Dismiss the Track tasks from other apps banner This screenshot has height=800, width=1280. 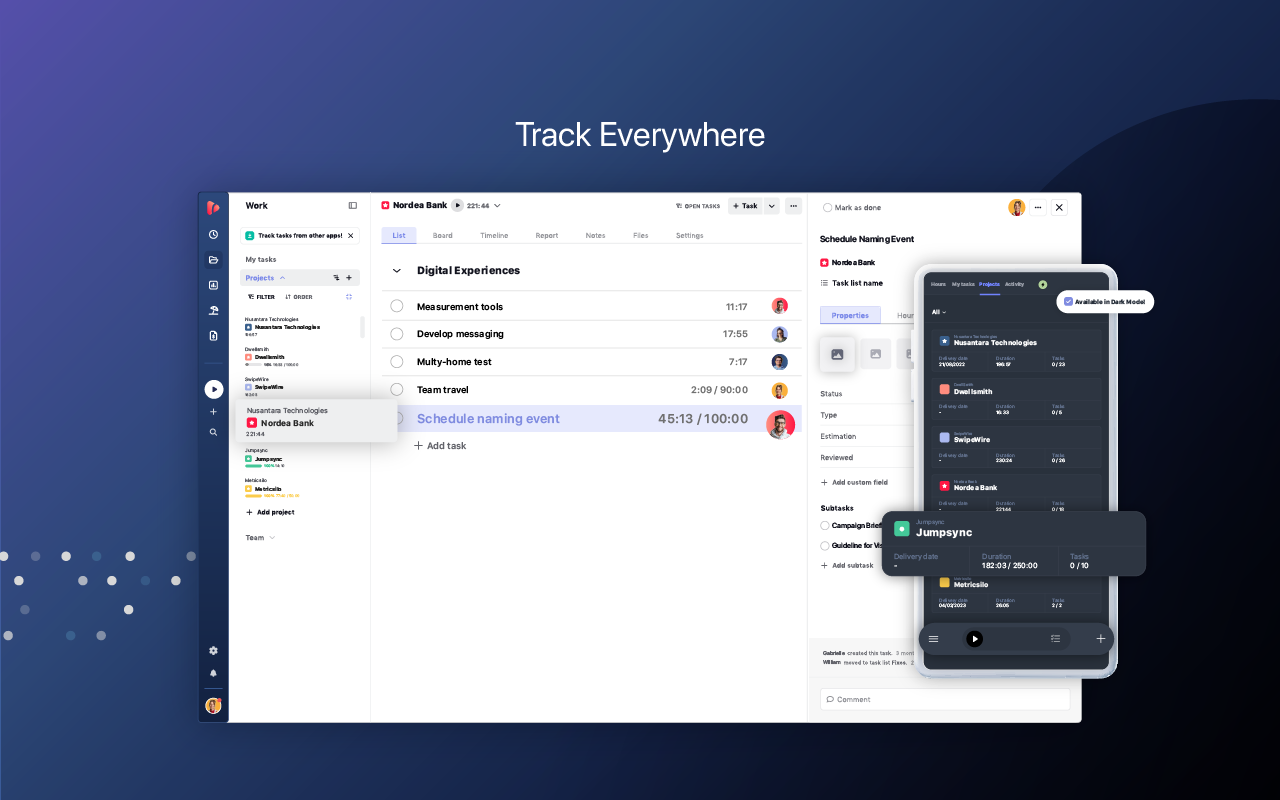point(350,236)
